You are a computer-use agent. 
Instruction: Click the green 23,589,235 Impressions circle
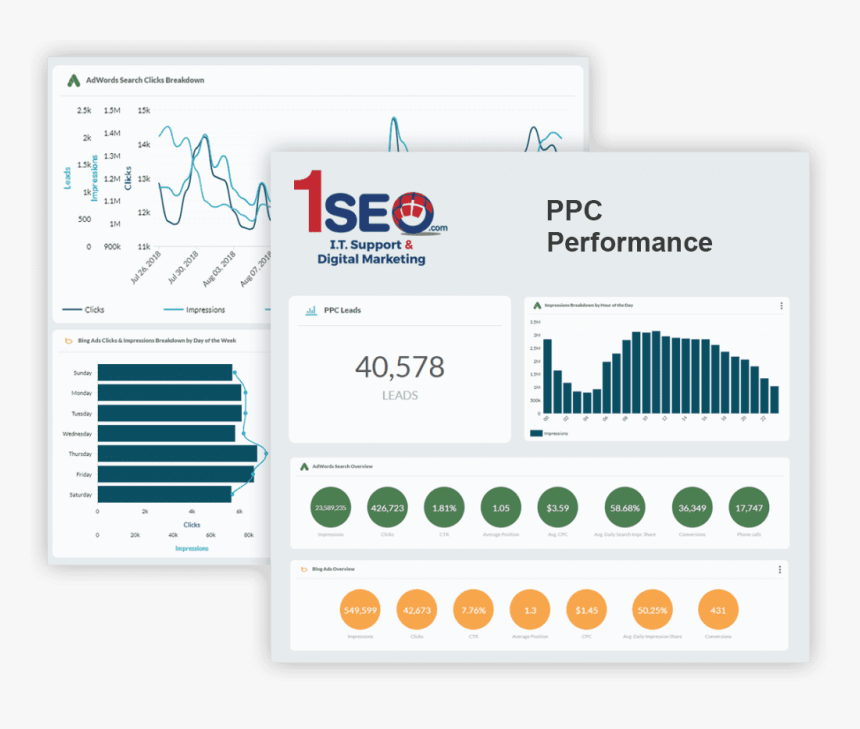tap(331, 508)
